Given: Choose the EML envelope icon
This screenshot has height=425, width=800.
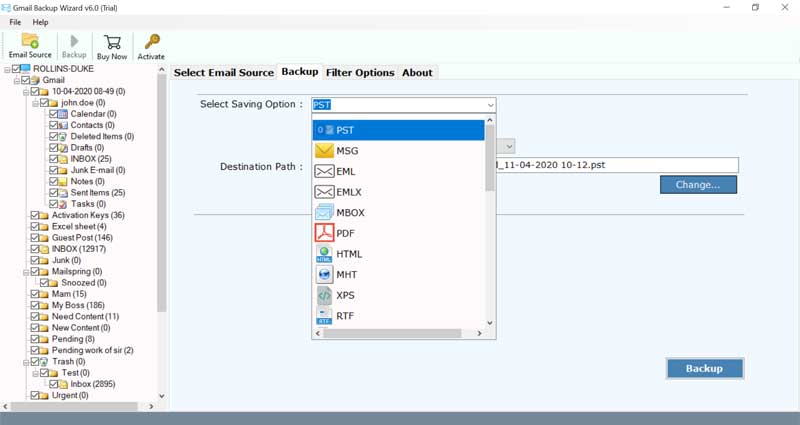Looking at the screenshot, I should 324,171.
